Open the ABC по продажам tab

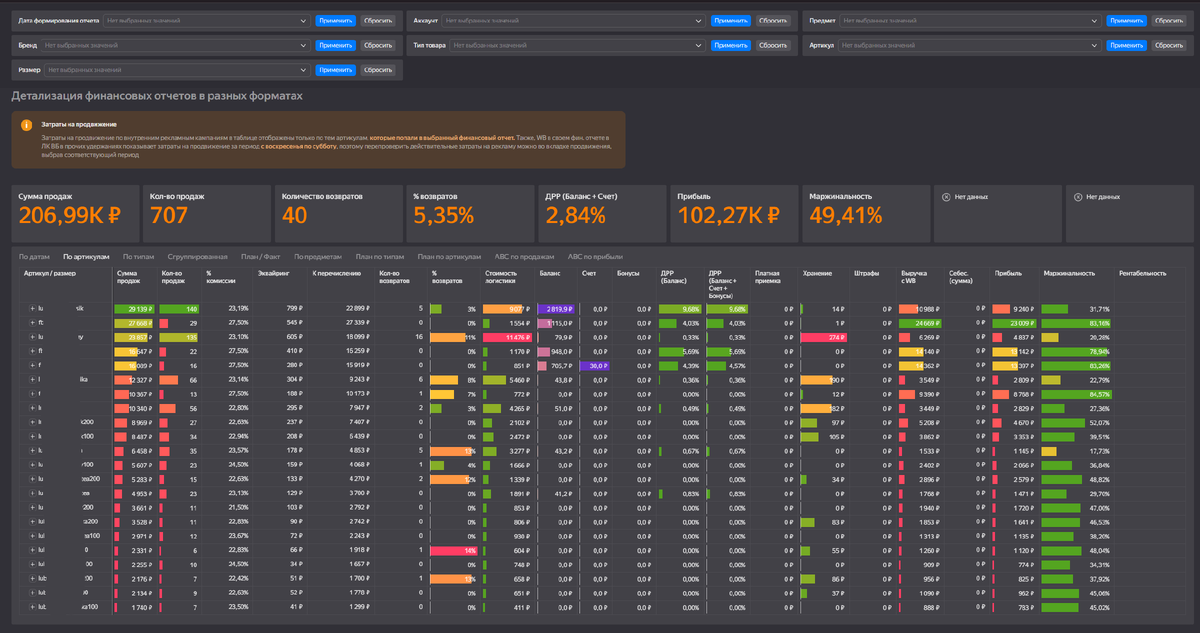point(524,256)
